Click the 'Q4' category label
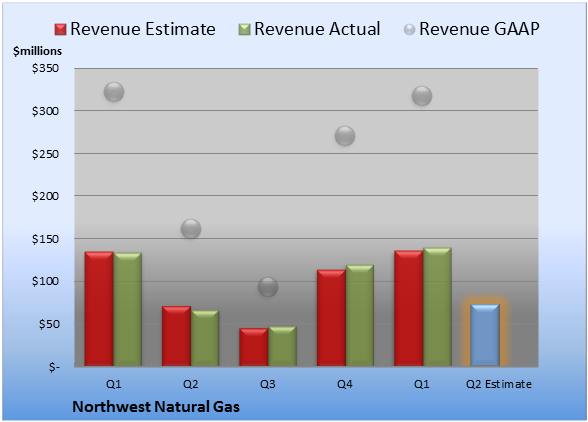This screenshot has height=422, width=588. click(345, 384)
